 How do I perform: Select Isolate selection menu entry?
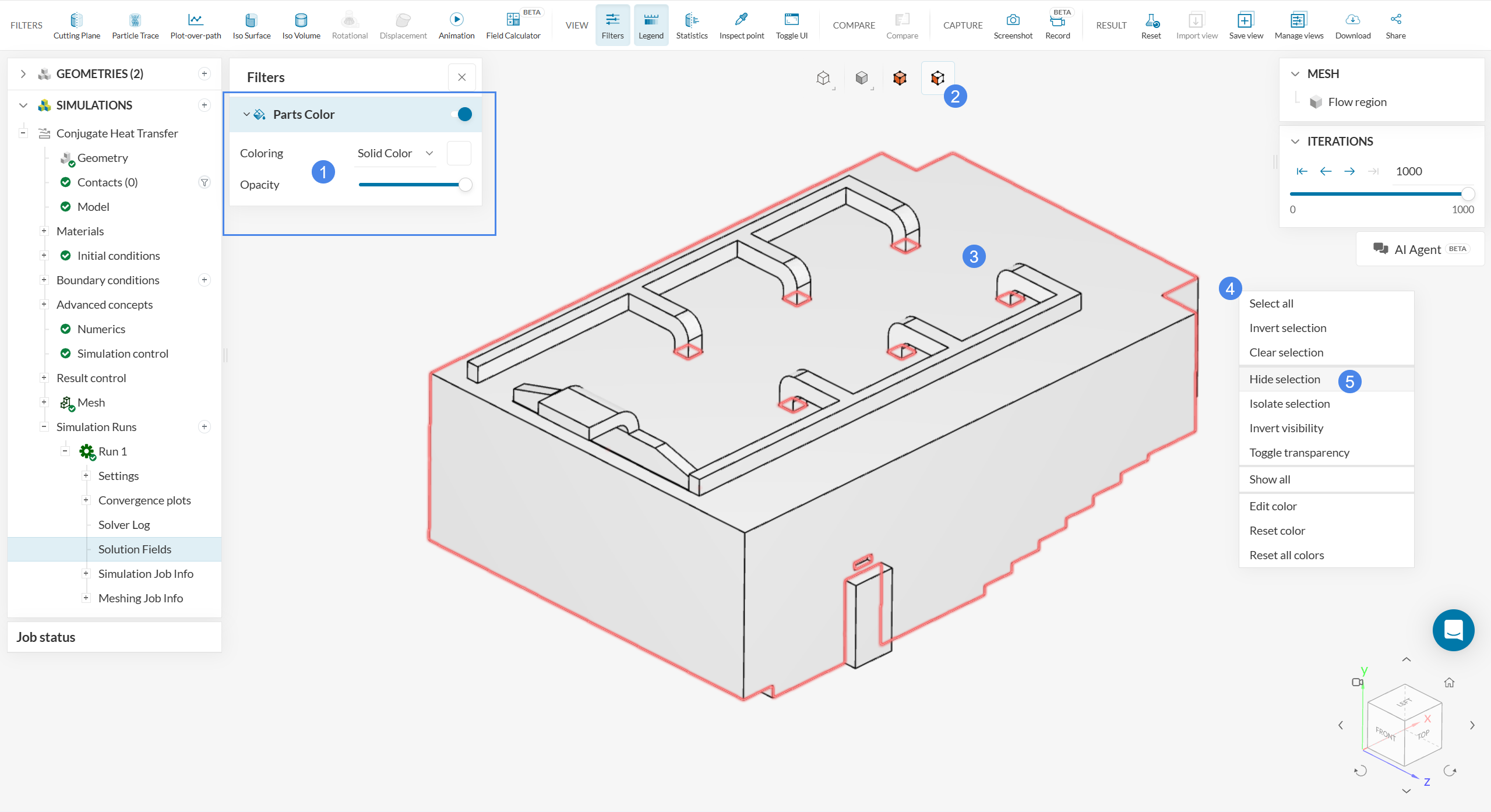coord(1289,404)
